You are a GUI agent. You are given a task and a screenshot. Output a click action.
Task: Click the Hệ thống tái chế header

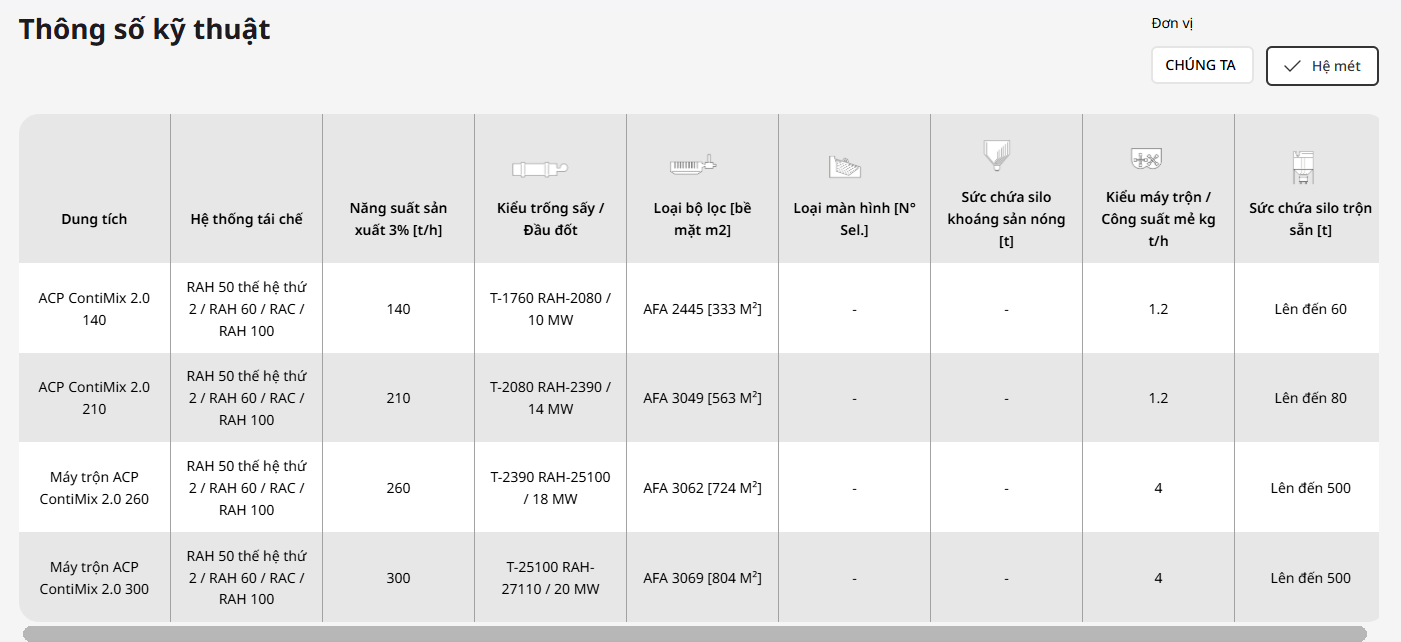[246, 219]
